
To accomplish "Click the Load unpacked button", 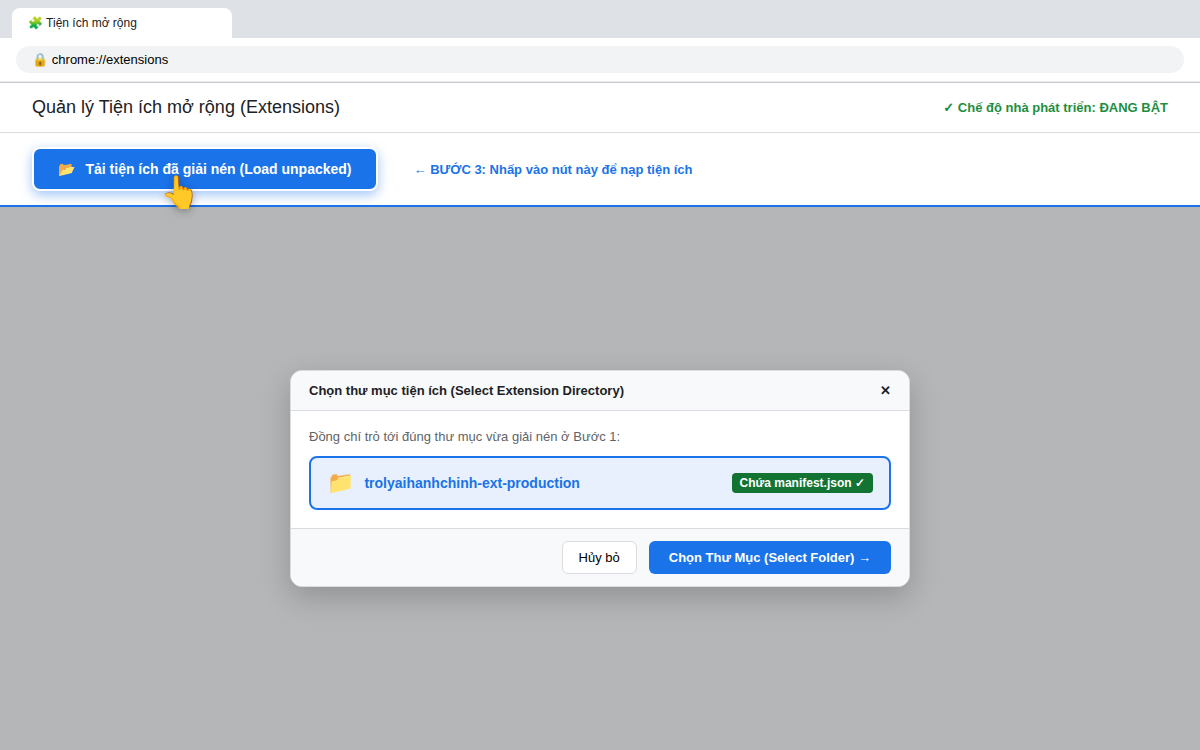I will [x=205, y=169].
